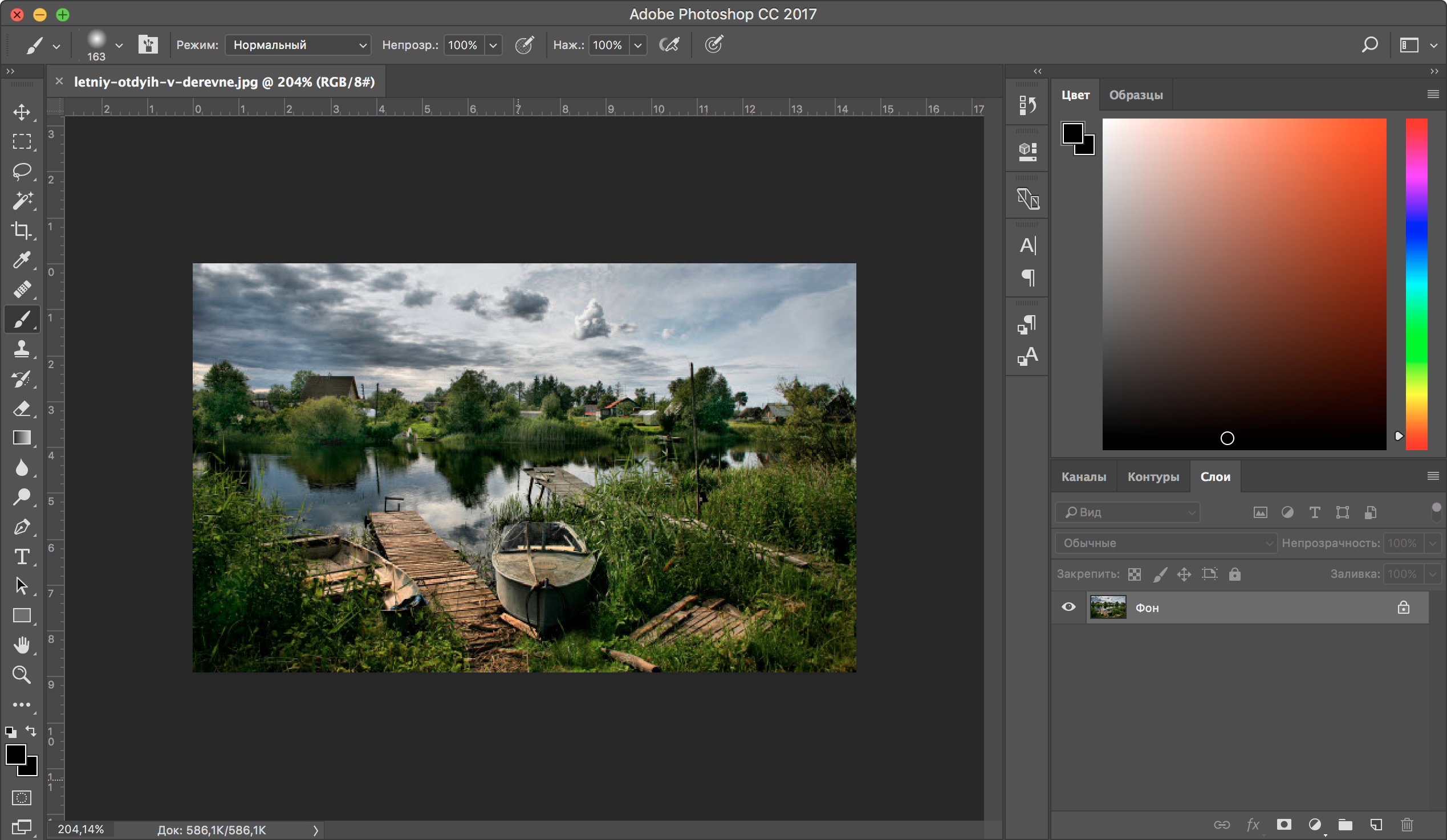Expand the Наж. flow dropdown arrow
This screenshot has width=1447, height=840.
pyautogui.click(x=637, y=45)
